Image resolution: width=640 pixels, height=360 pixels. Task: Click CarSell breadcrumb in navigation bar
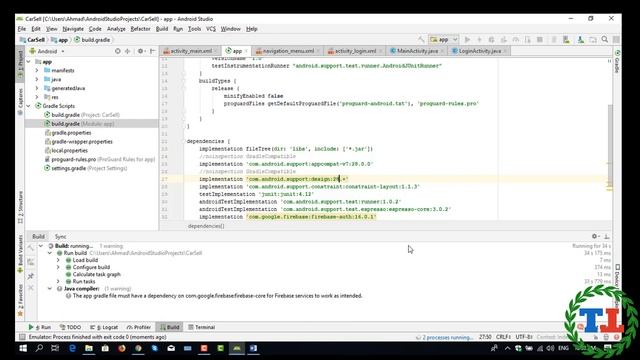click(33, 40)
